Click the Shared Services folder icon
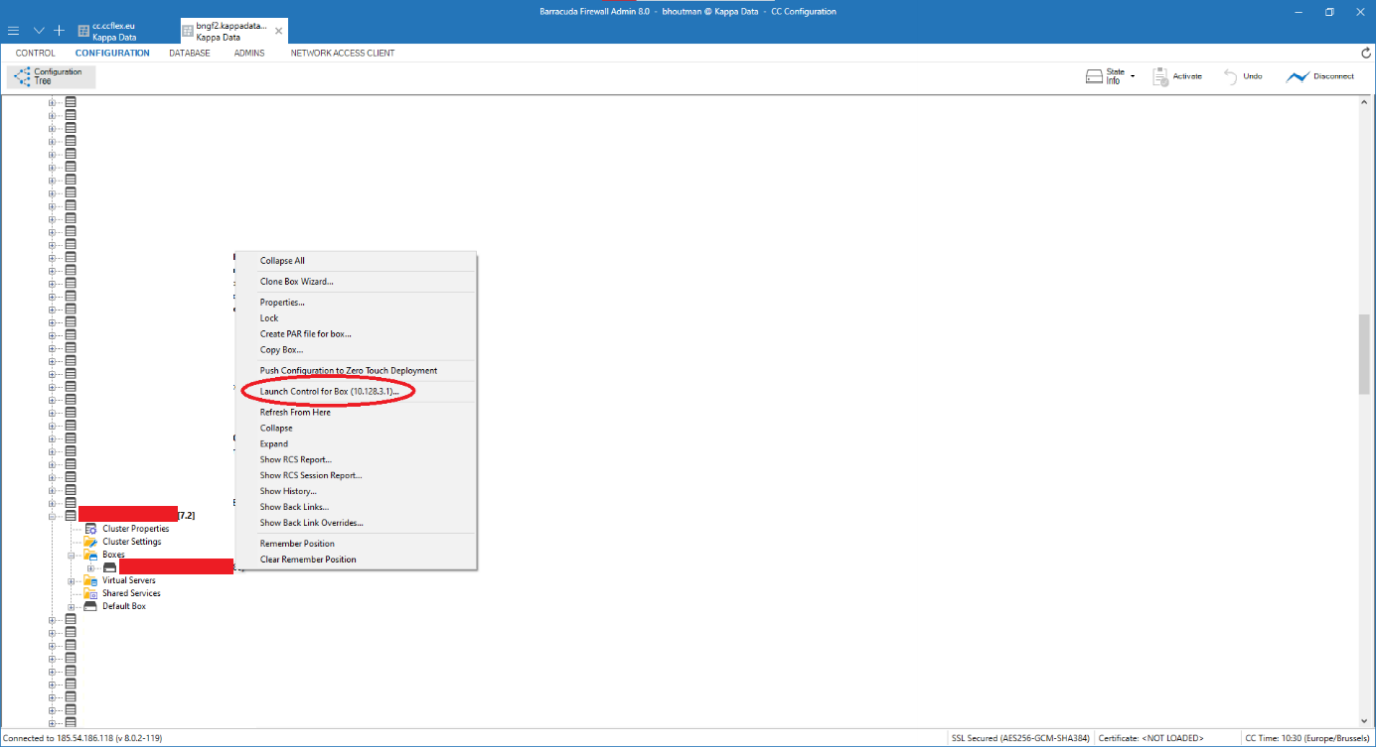This screenshot has width=1377, height=747. [x=91, y=594]
